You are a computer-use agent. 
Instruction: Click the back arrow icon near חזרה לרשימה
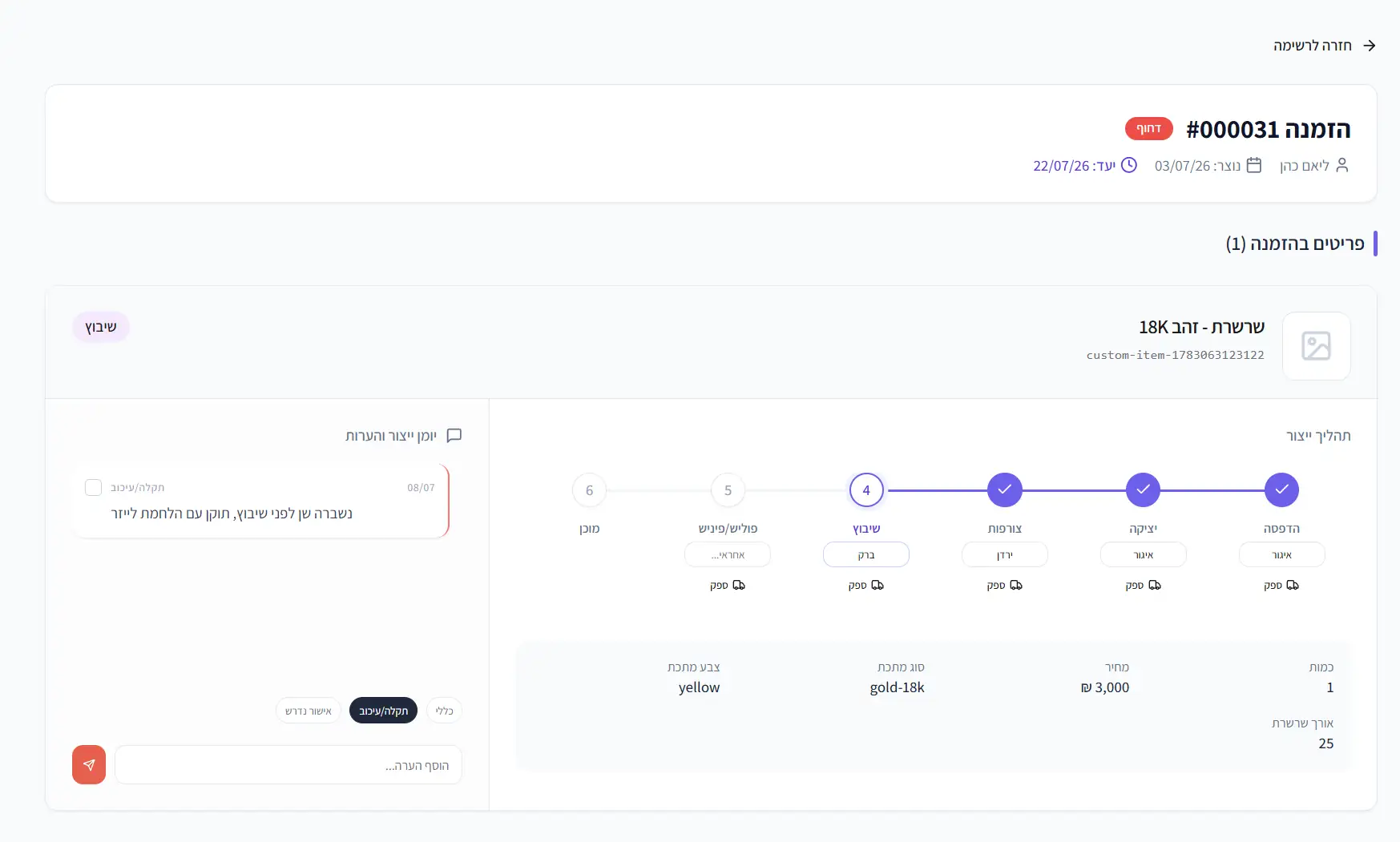1369,46
